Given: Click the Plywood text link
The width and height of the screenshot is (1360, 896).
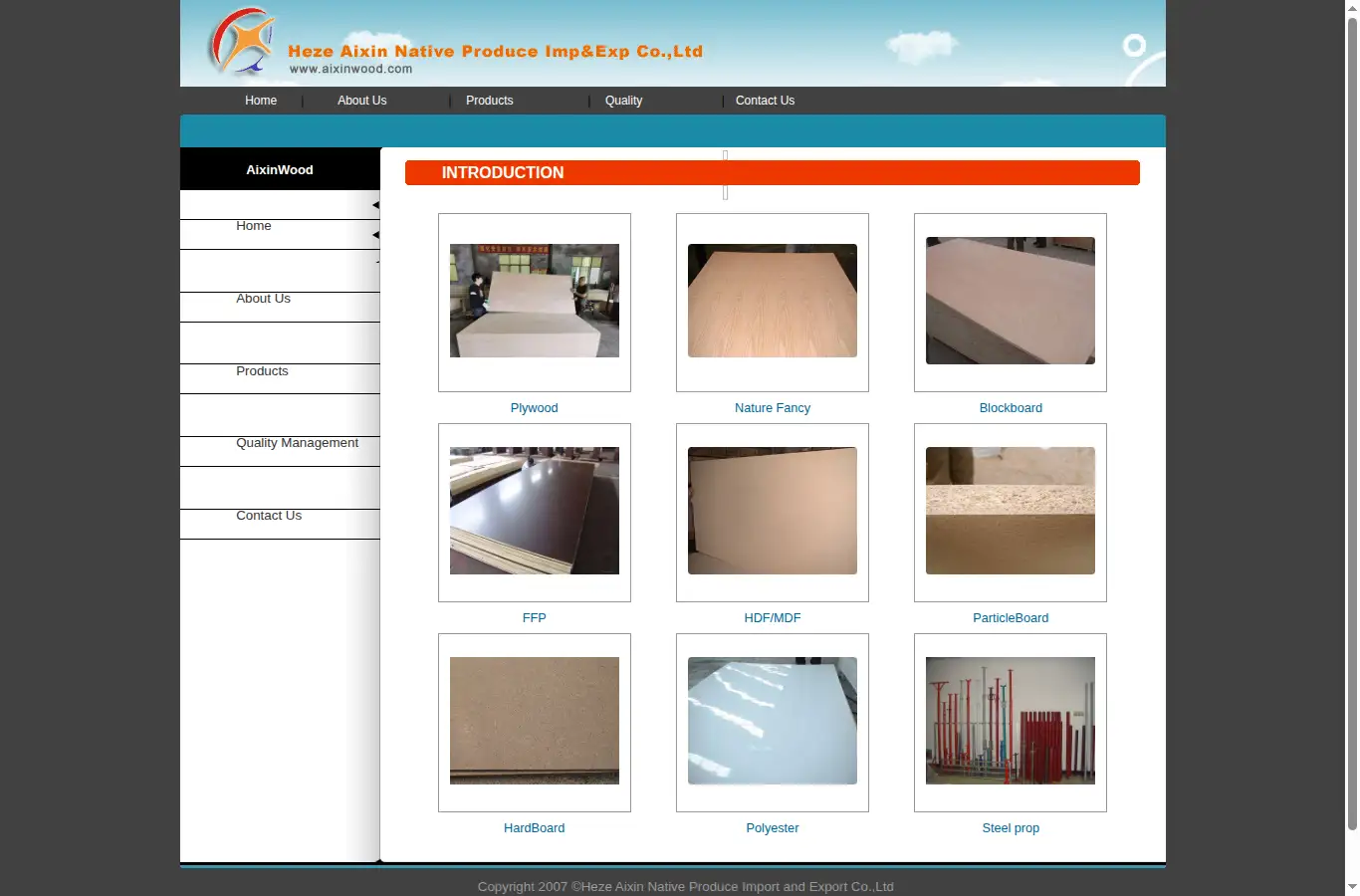Looking at the screenshot, I should (x=535, y=408).
